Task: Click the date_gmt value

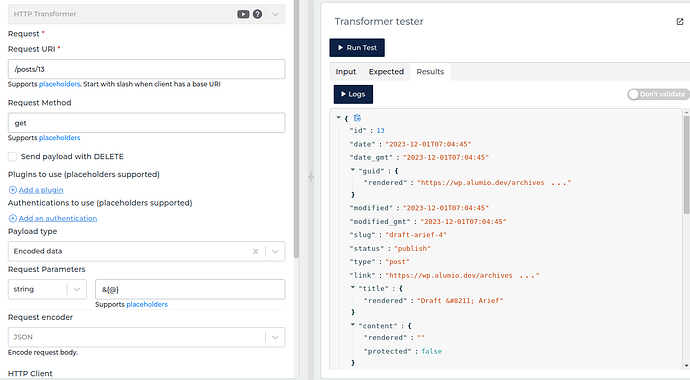Action: pos(445,157)
